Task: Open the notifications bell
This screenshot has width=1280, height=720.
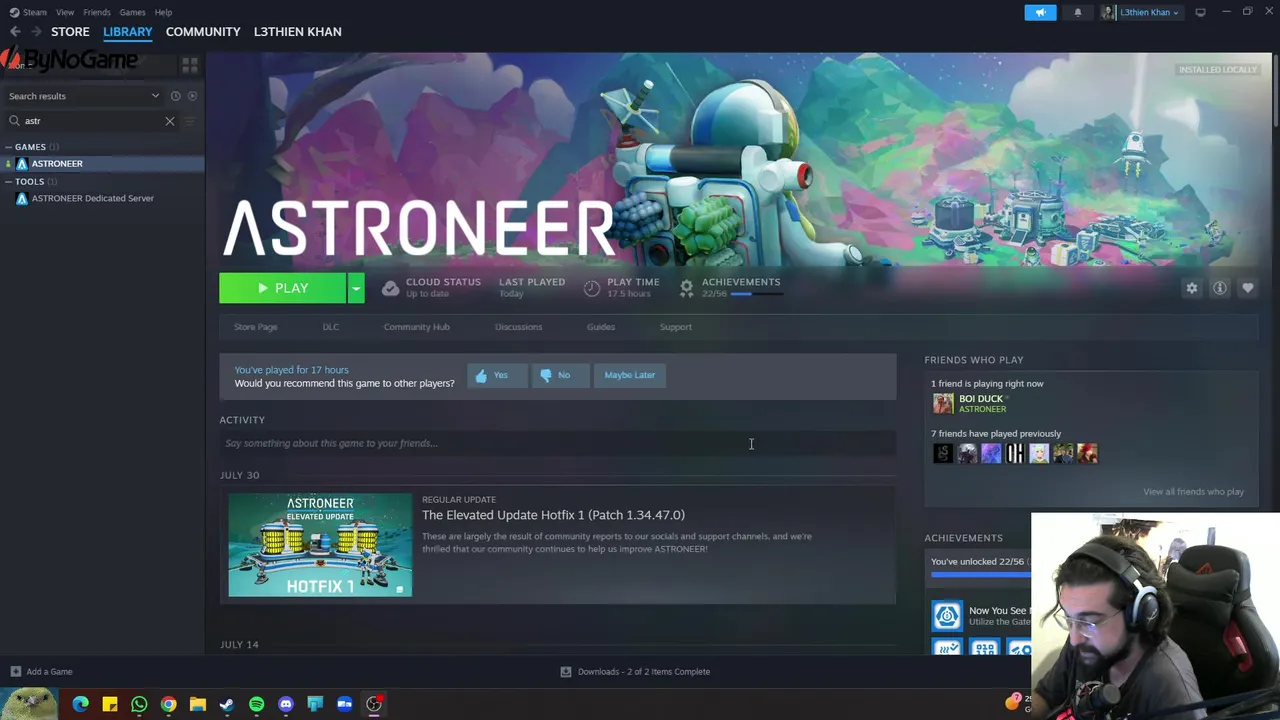Action: pos(1077,12)
